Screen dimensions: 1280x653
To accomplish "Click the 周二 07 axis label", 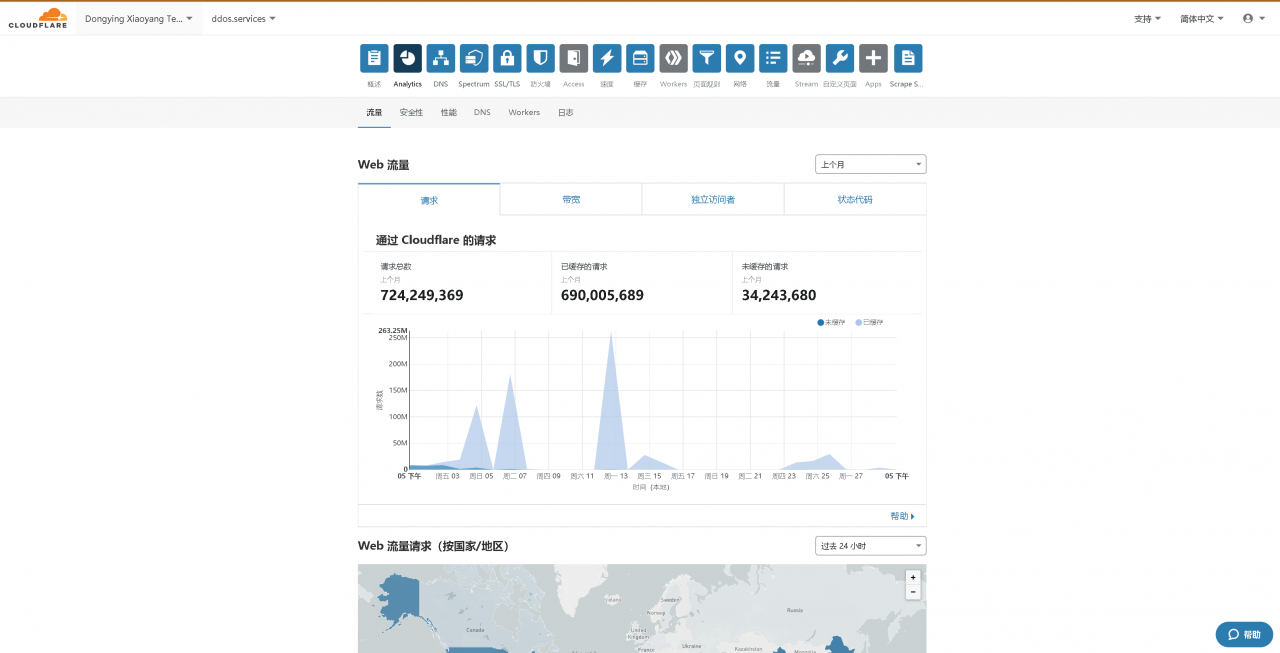I will pos(515,476).
